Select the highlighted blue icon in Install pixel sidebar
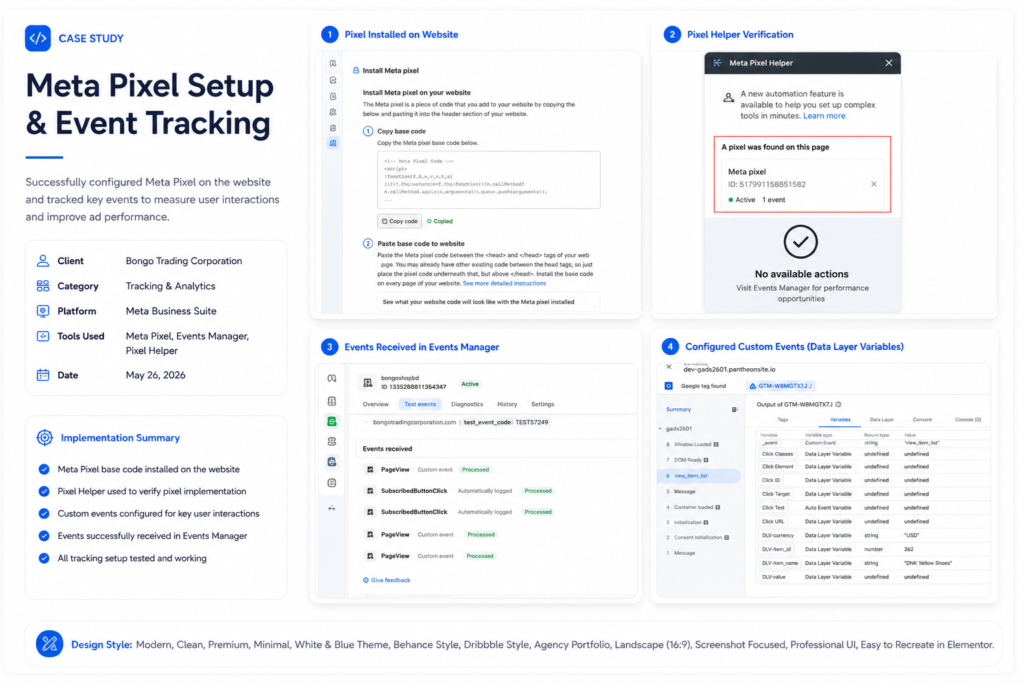 [333, 143]
